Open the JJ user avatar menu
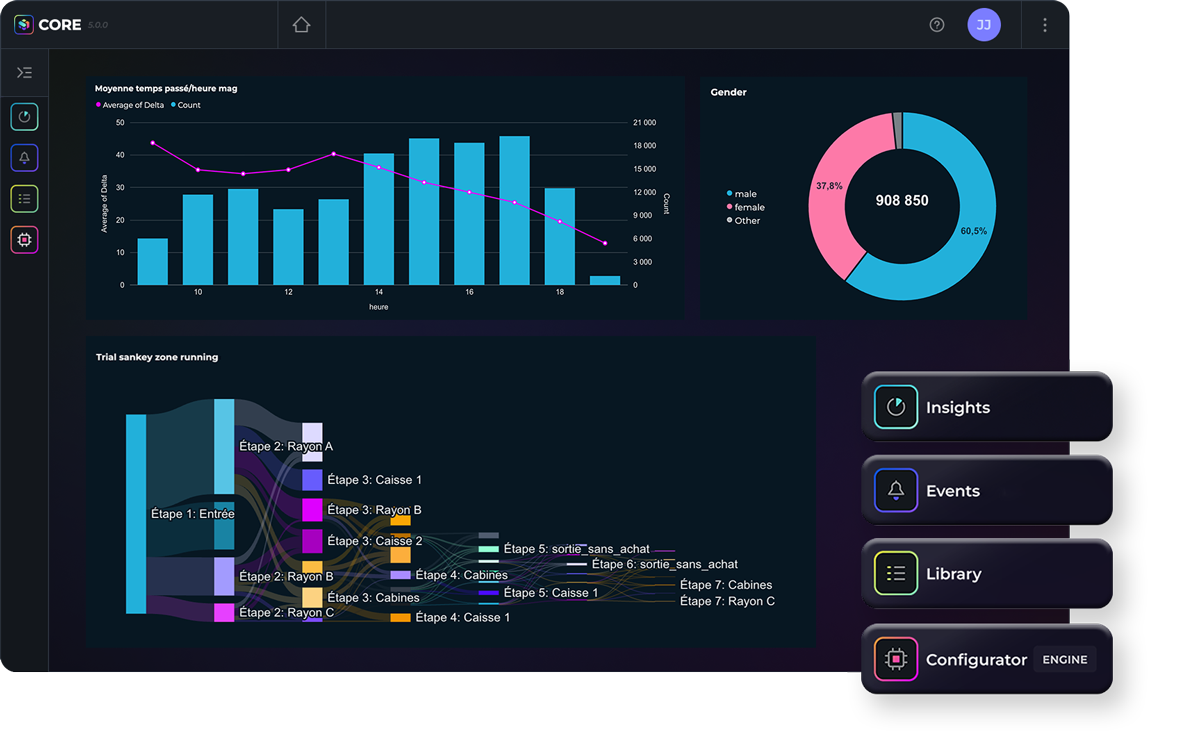 [x=984, y=25]
